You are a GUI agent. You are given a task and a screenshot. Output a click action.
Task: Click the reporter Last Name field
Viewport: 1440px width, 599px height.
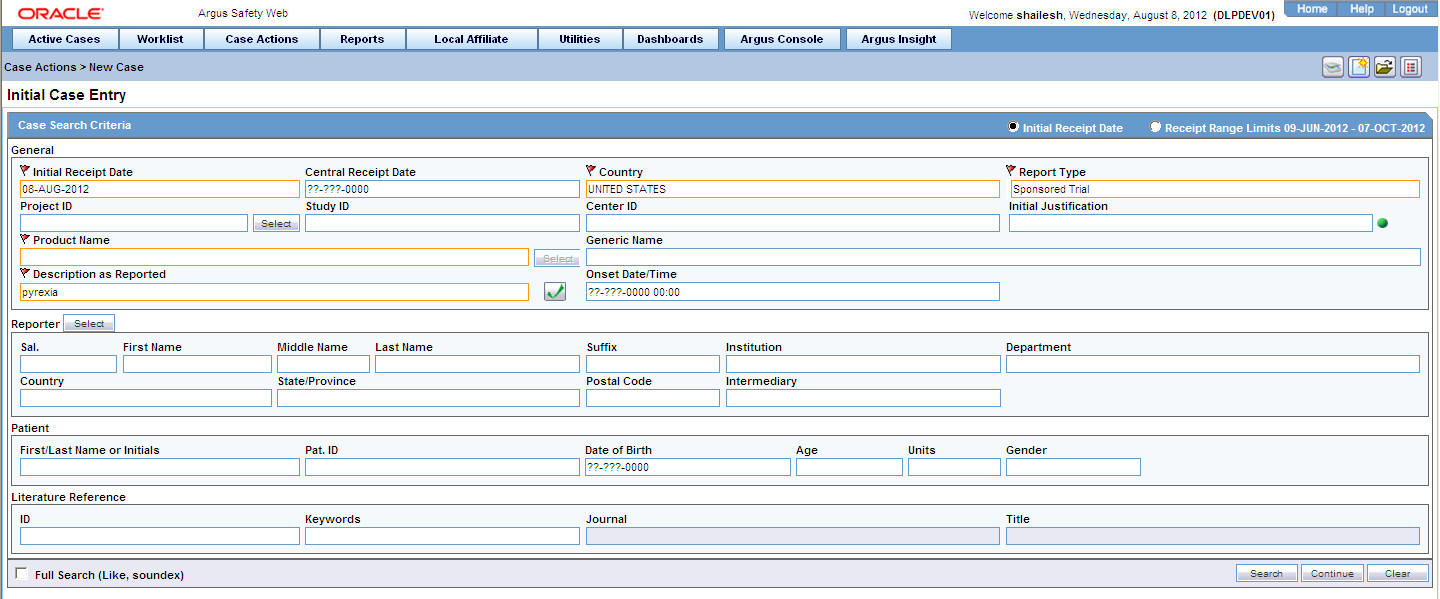pos(477,364)
